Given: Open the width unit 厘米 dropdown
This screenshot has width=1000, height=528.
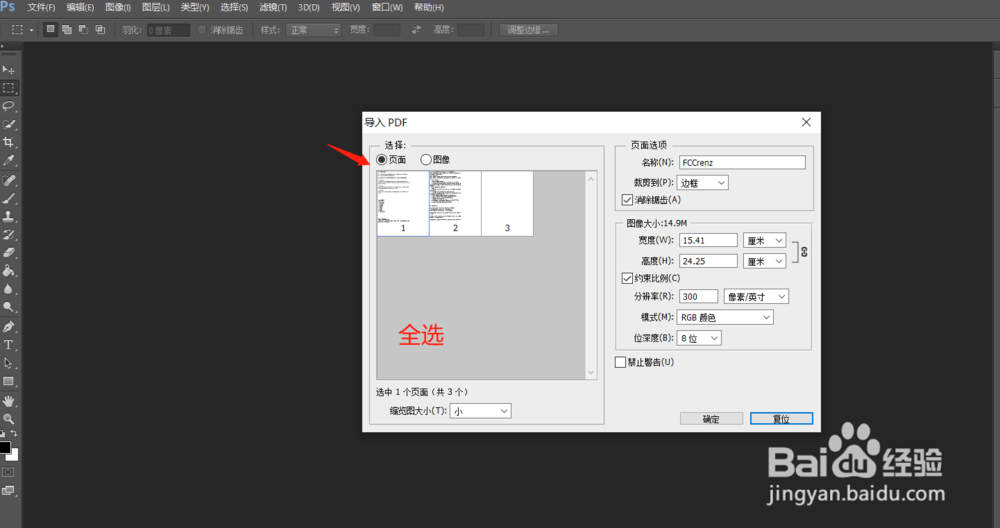Looking at the screenshot, I should click(x=765, y=240).
